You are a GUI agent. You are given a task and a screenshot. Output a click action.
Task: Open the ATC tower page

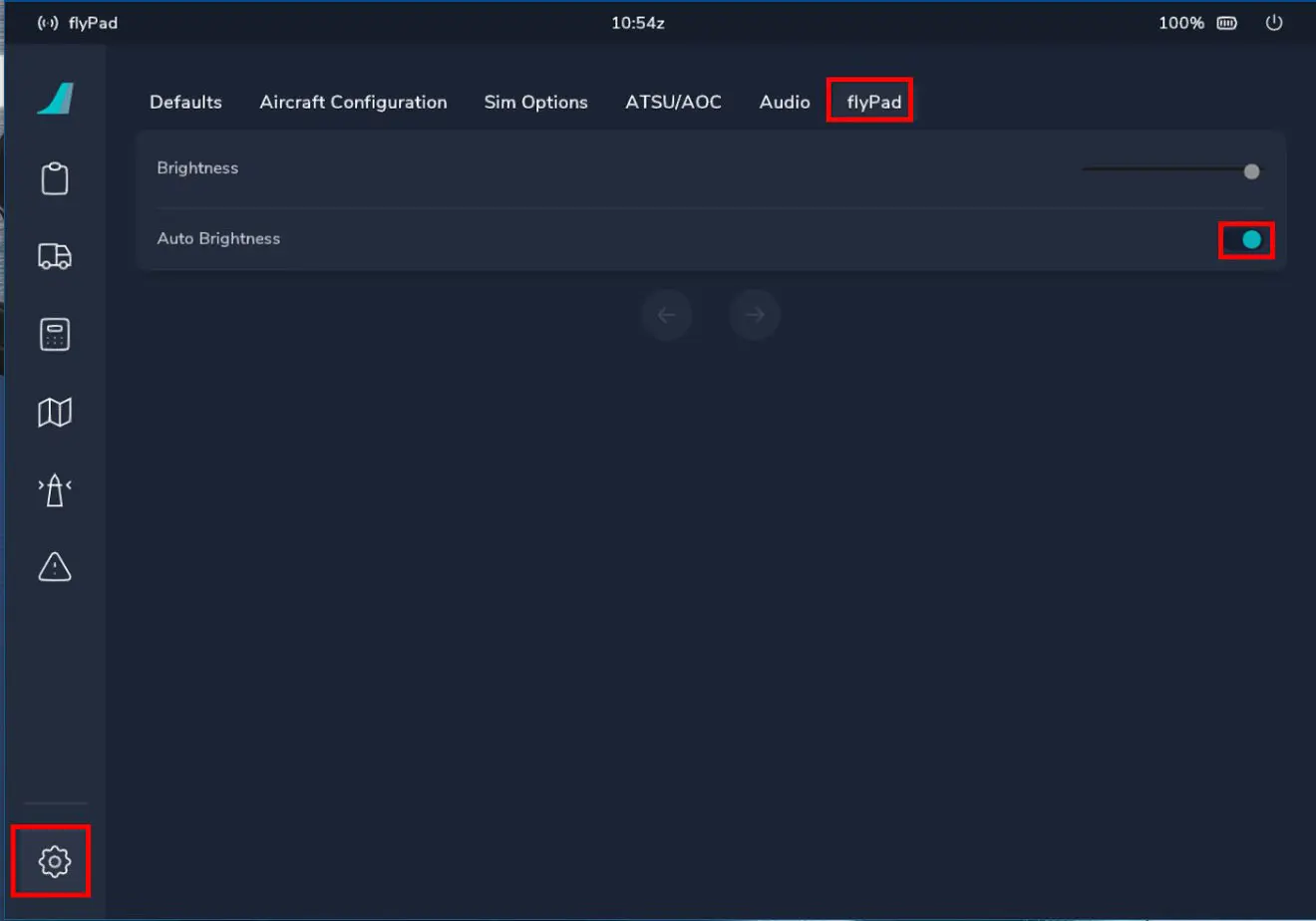click(55, 489)
